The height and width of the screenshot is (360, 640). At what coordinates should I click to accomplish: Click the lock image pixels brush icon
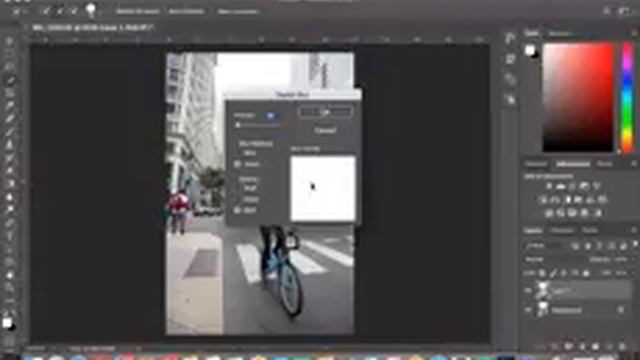(553, 273)
